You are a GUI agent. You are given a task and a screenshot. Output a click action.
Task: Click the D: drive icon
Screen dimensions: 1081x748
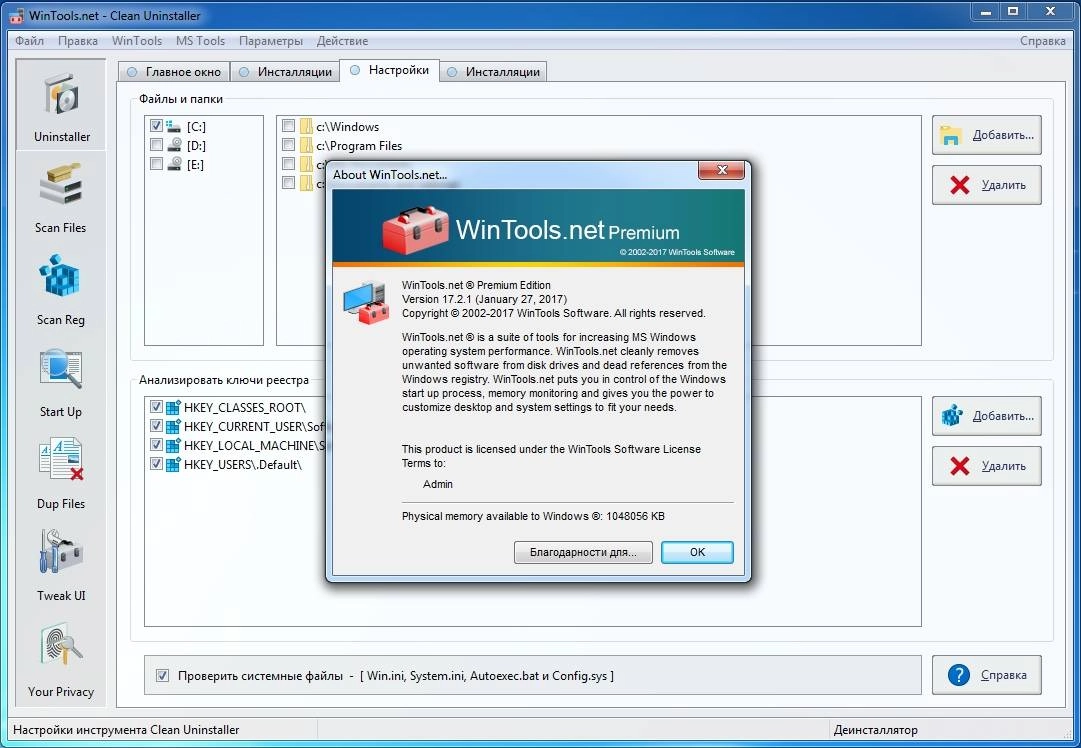[x=174, y=145]
